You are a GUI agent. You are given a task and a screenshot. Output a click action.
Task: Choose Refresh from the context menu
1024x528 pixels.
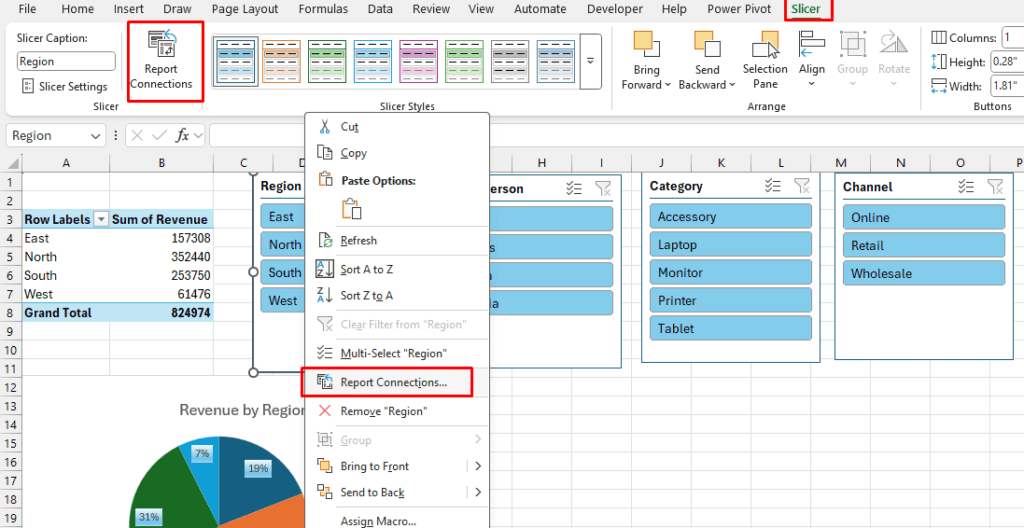pyautogui.click(x=397, y=240)
